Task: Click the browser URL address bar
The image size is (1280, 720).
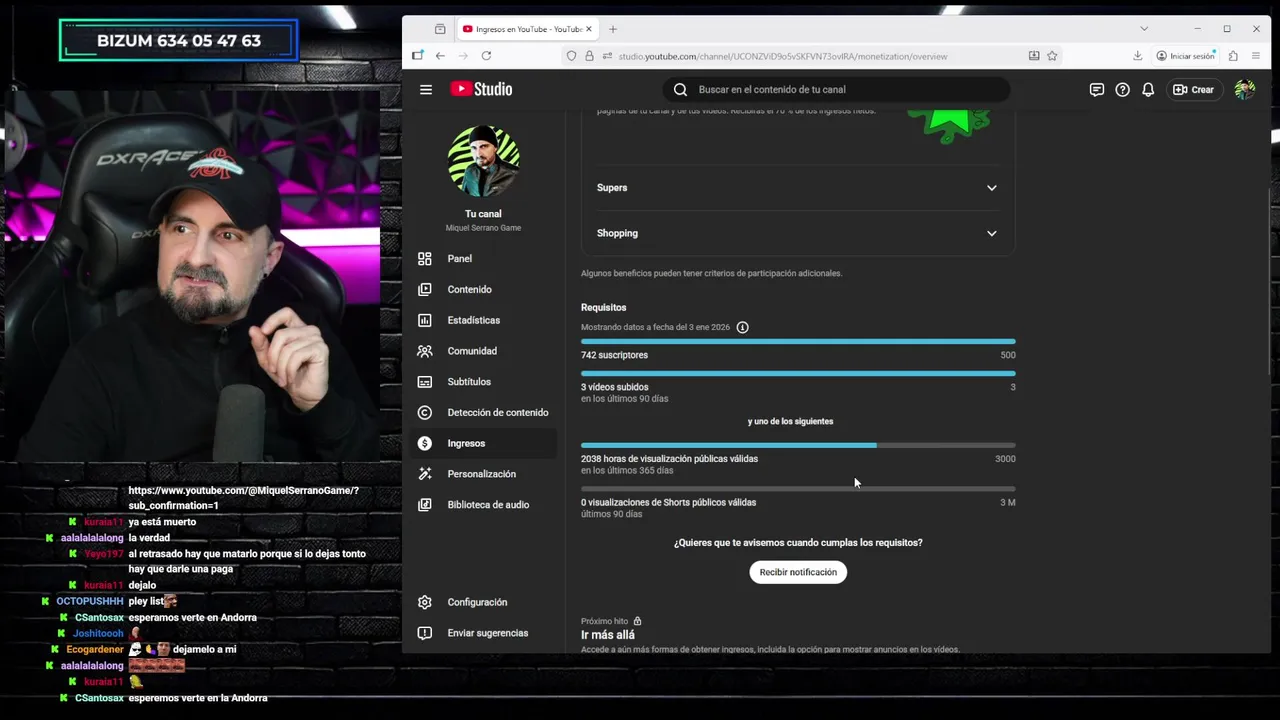Action: click(x=810, y=56)
